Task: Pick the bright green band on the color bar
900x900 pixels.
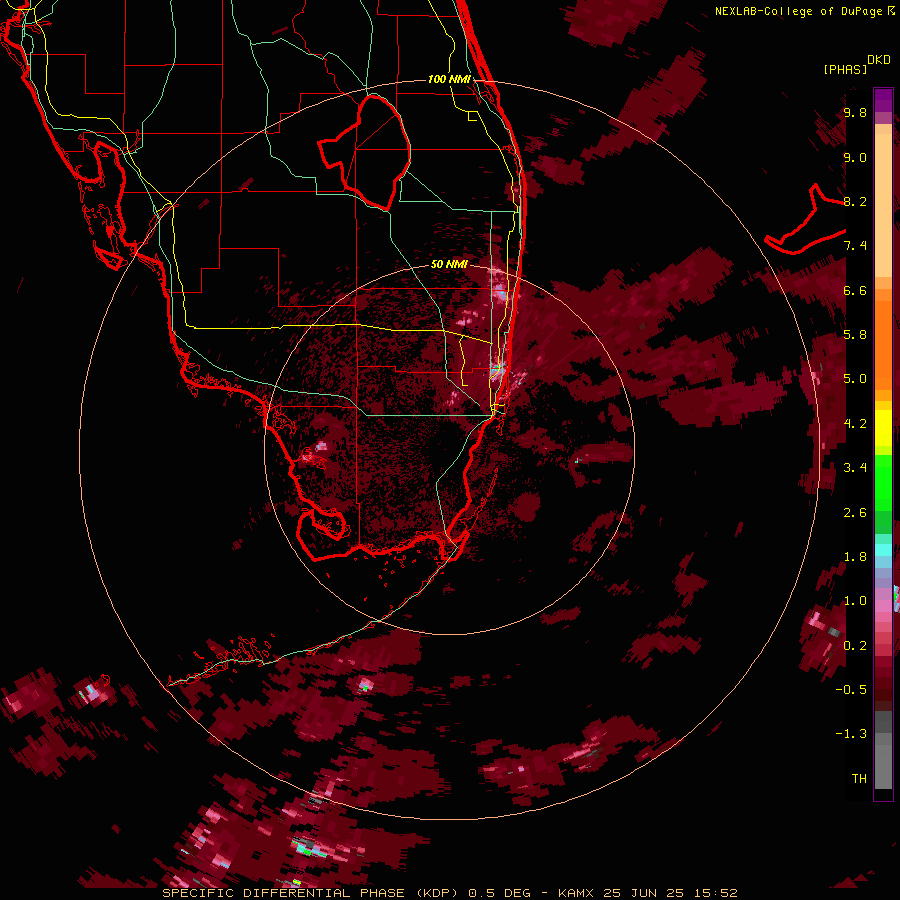Action: pyautogui.click(x=883, y=482)
